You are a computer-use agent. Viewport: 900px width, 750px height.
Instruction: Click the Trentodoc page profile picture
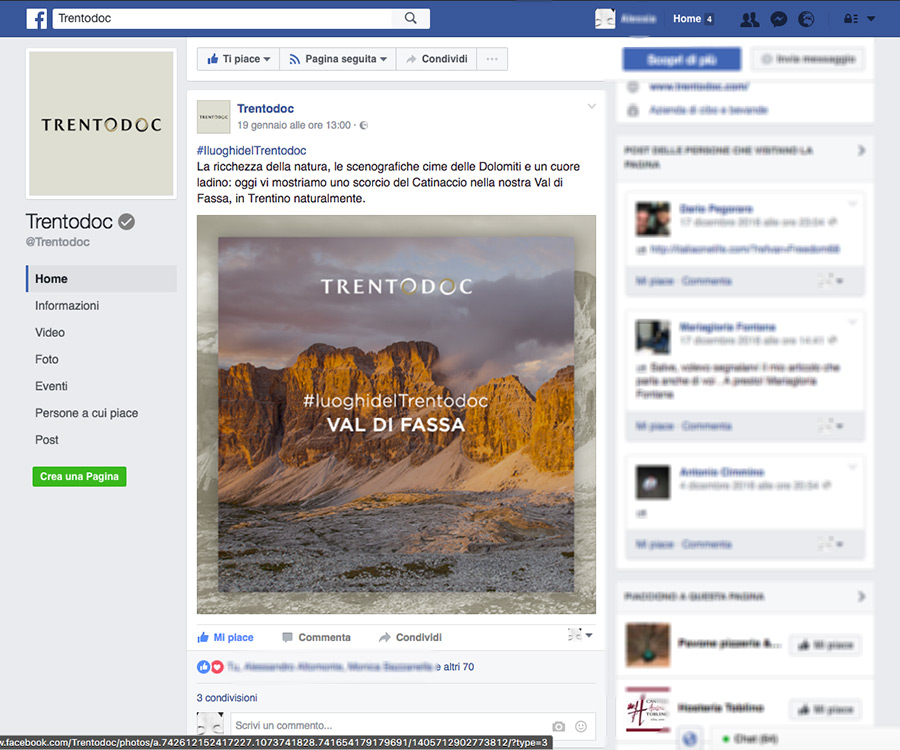(101, 123)
